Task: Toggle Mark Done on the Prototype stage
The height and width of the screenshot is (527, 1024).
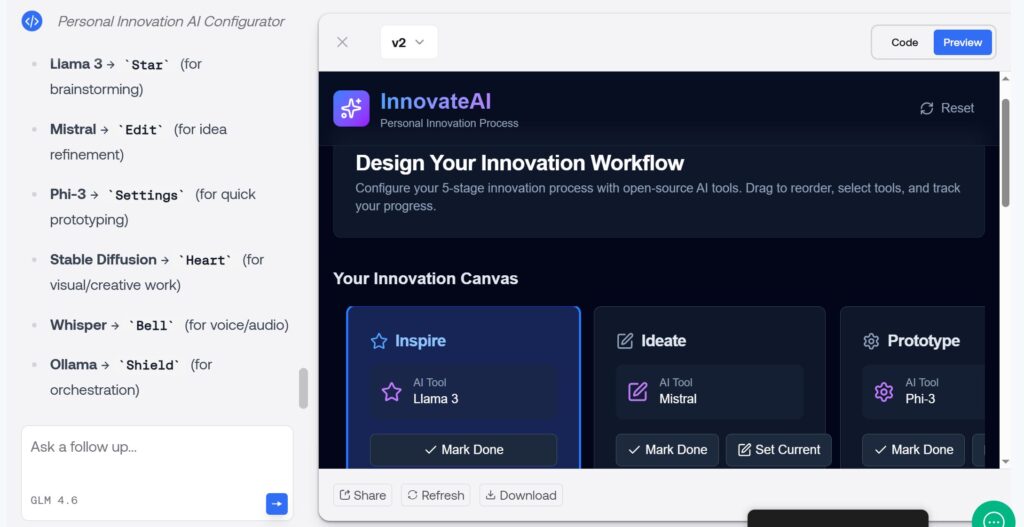Action: click(912, 450)
